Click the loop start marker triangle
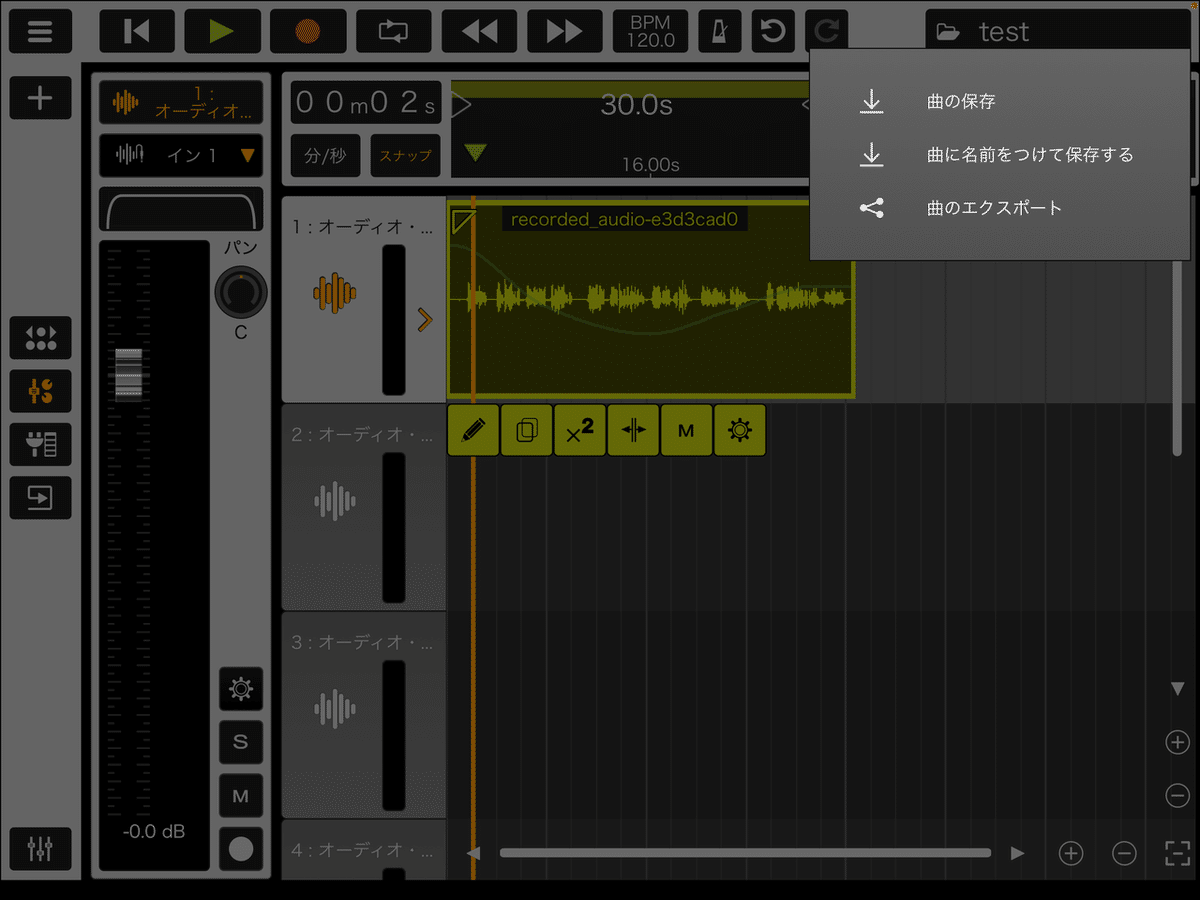This screenshot has width=1200, height=900. click(461, 104)
